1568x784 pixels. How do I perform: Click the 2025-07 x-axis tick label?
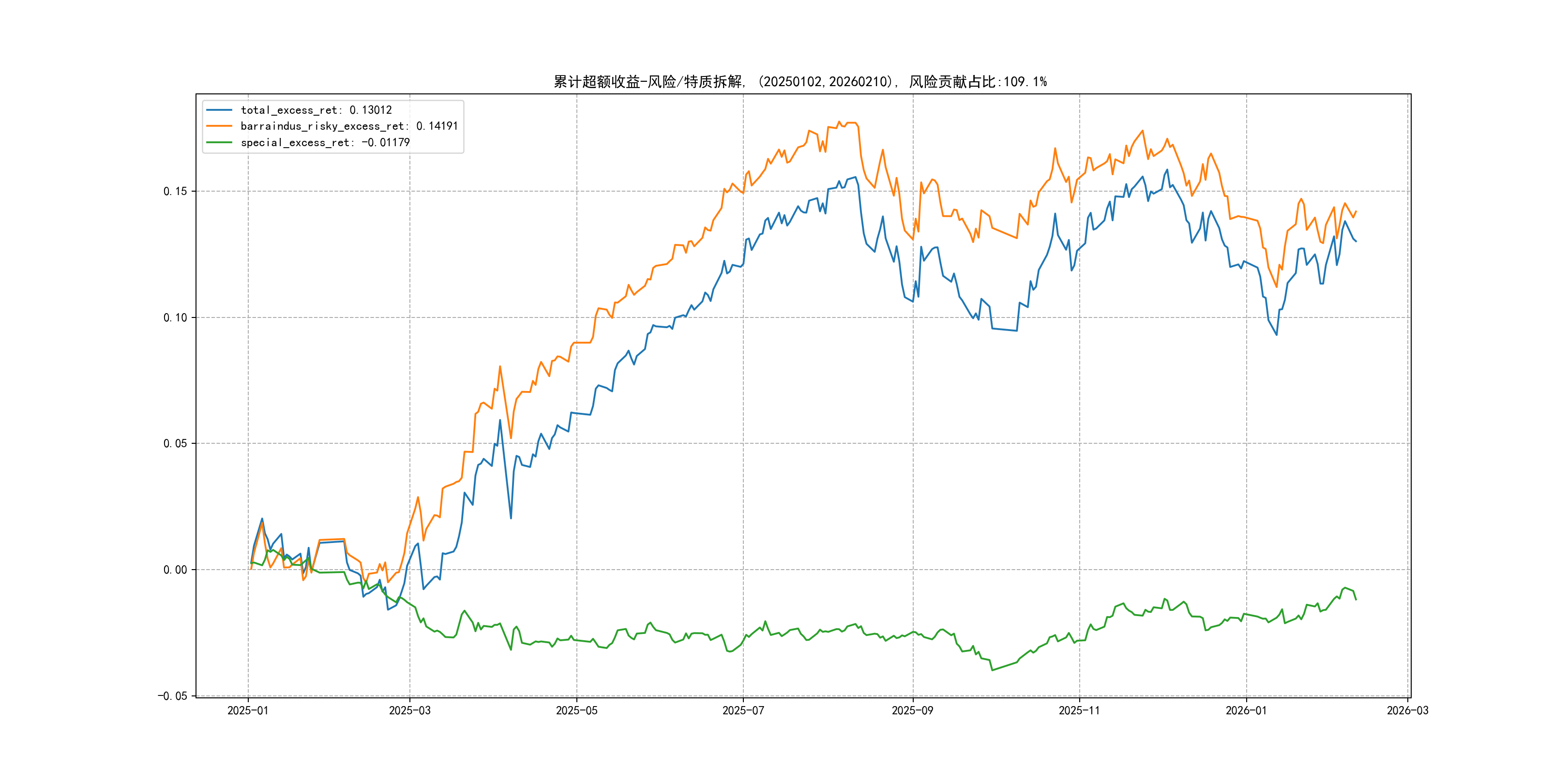pyautogui.click(x=742, y=710)
